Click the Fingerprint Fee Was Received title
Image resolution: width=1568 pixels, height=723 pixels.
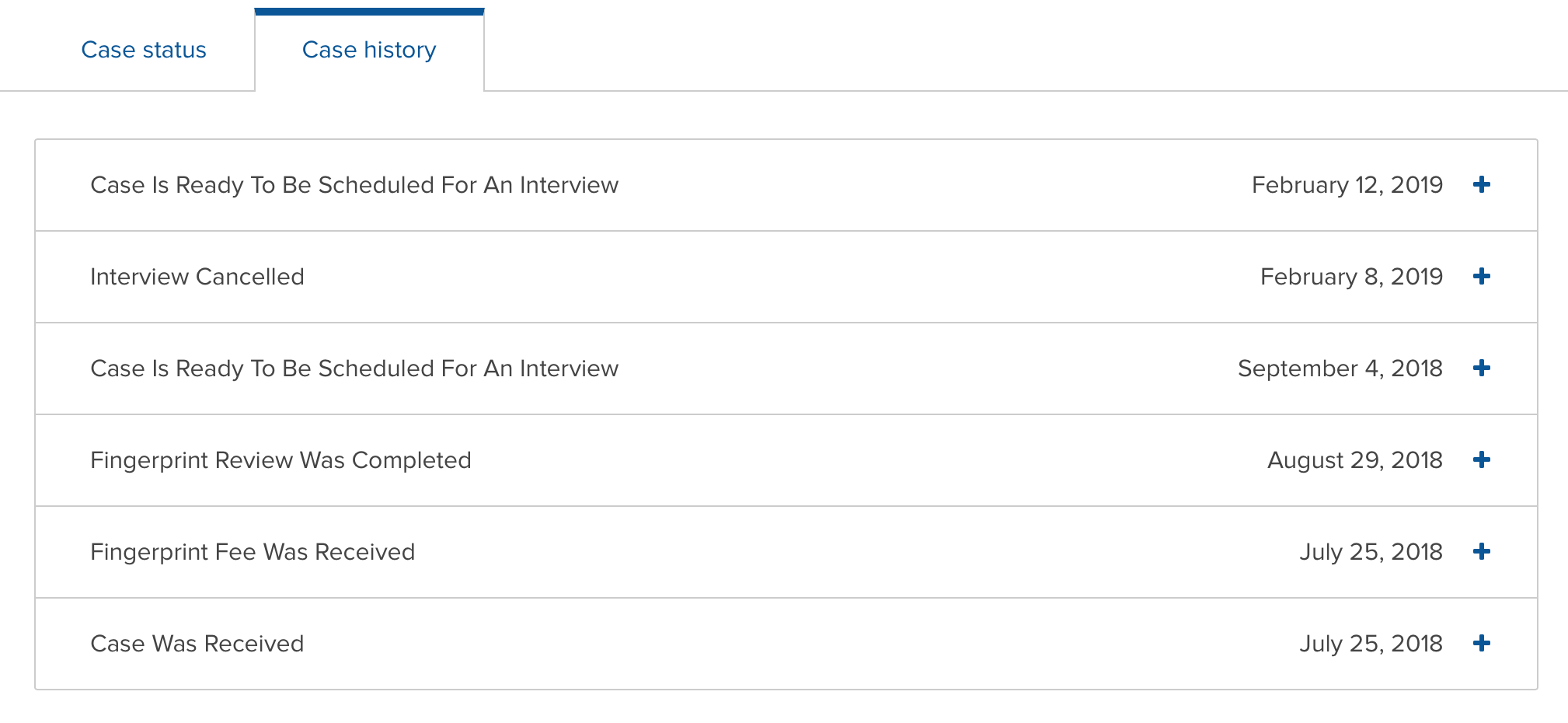(x=253, y=552)
